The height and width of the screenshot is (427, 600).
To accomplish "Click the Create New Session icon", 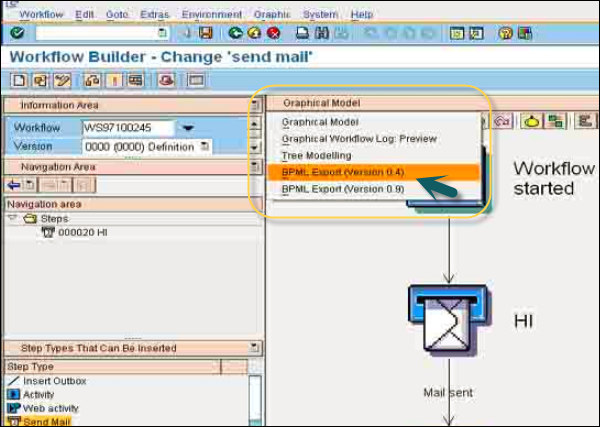I will pyautogui.click(x=457, y=34).
